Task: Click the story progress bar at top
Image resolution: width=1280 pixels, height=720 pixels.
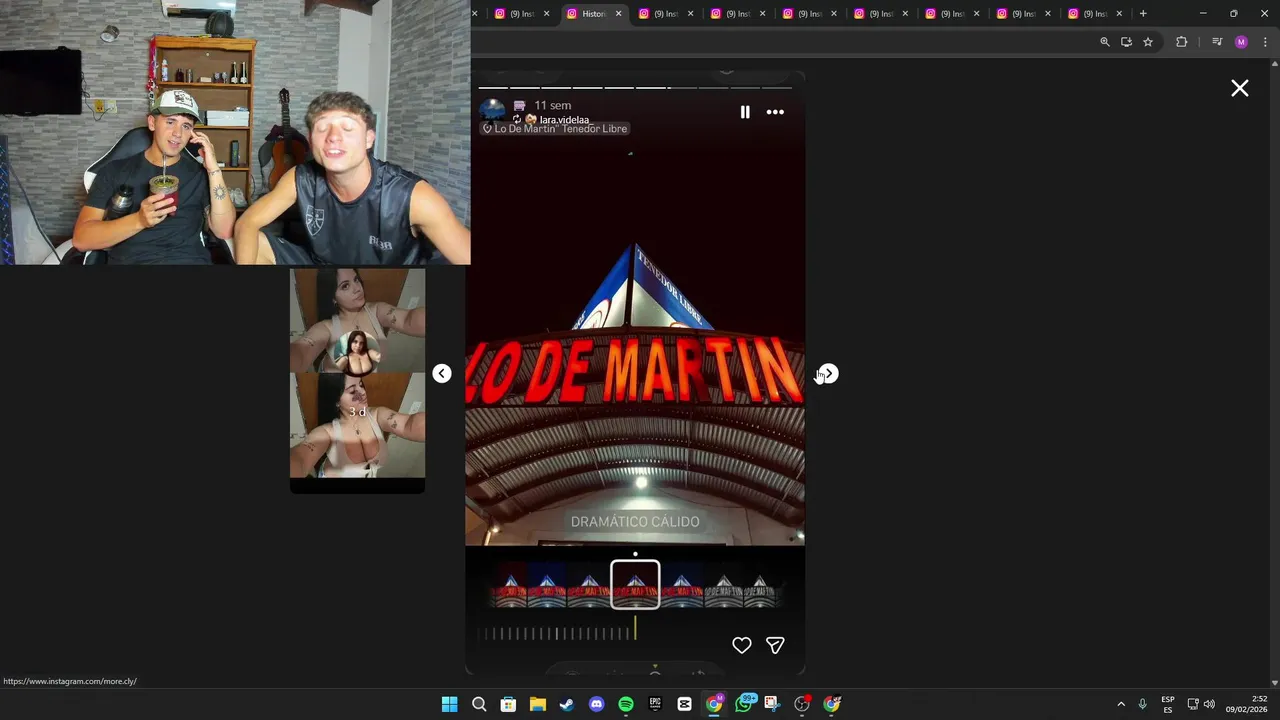Action: click(x=635, y=88)
